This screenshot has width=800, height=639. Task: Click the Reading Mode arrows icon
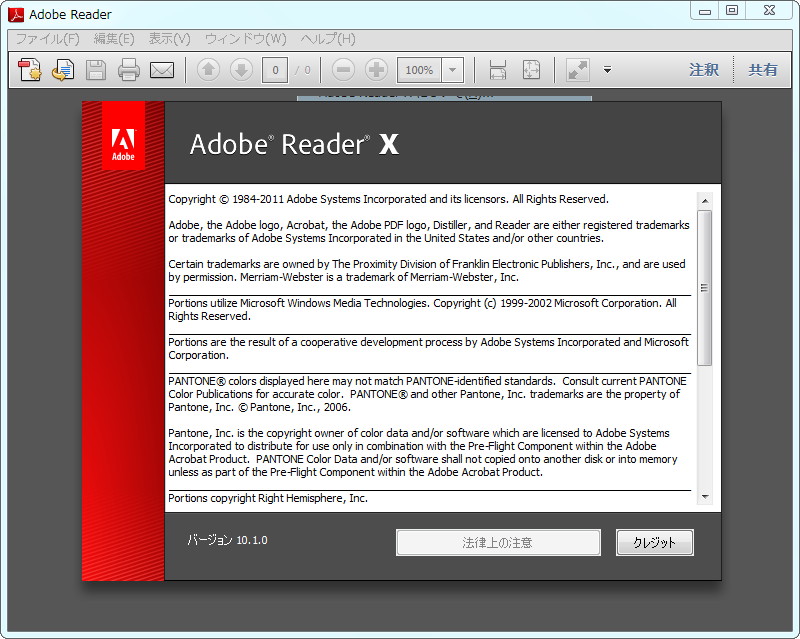pos(576,70)
